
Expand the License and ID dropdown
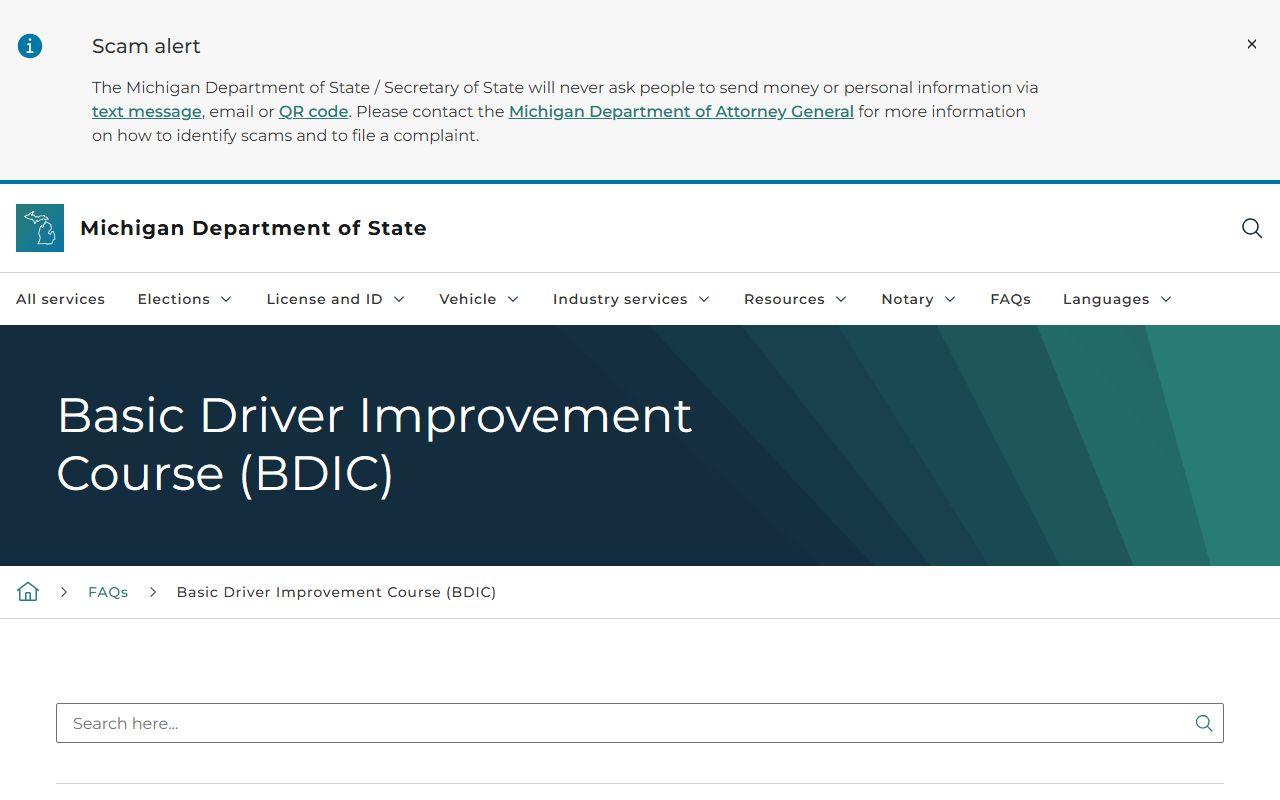click(336, 299)
